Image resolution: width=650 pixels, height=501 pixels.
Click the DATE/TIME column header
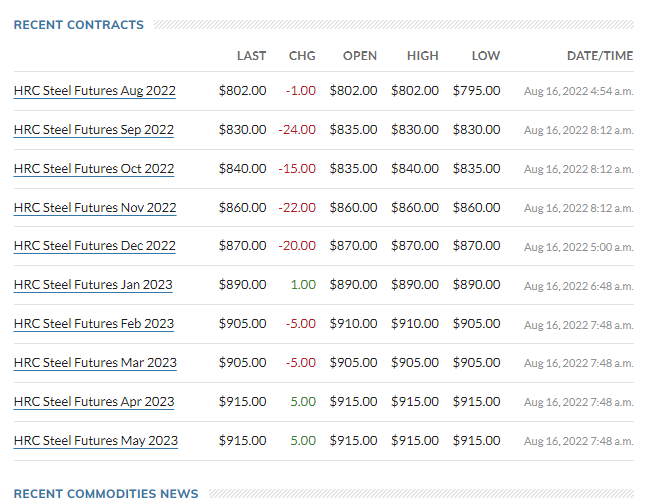(x=600, y=56)
